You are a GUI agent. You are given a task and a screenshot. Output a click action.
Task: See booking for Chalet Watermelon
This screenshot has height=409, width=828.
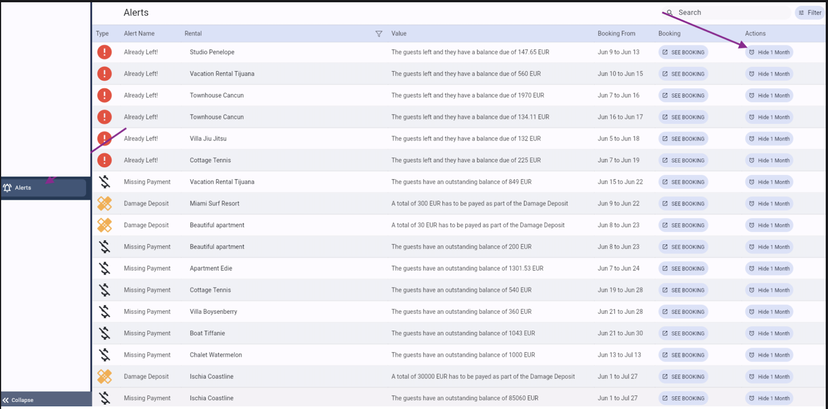click(683, 355)
